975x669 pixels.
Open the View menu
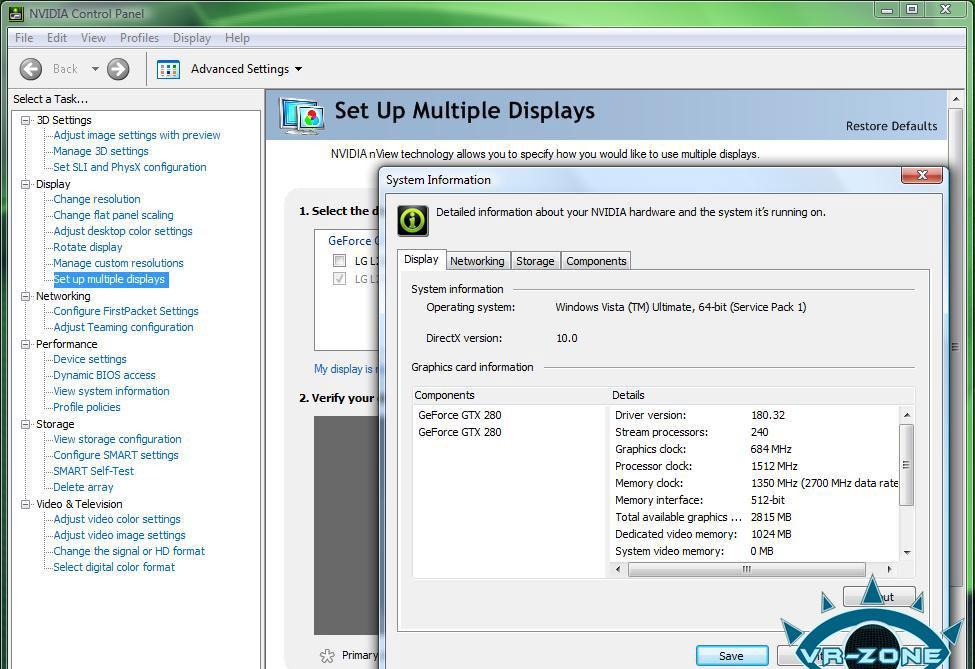coord(93,38)
